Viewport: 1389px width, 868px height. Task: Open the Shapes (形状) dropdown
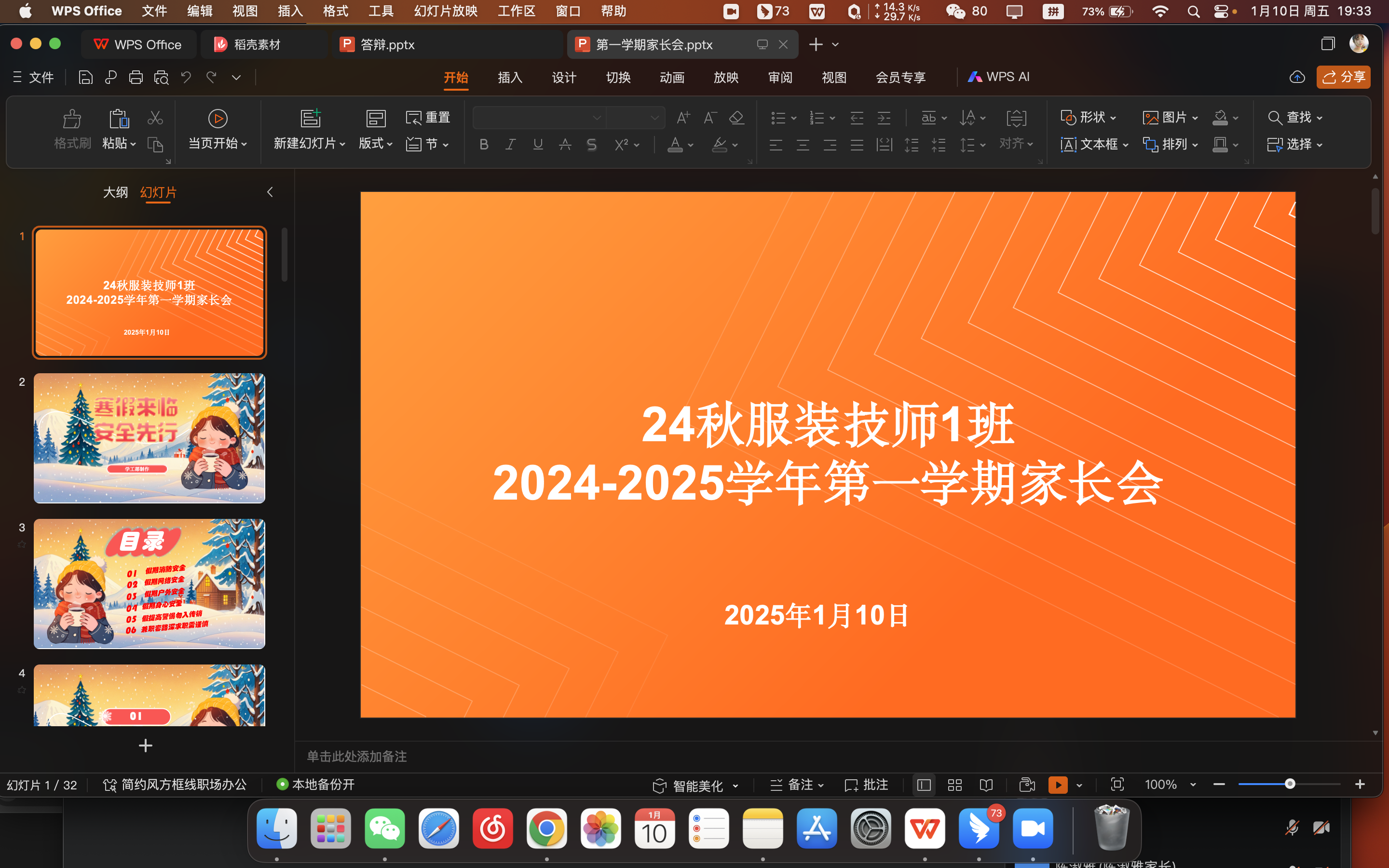pyautogui.click(x=1088, y=118)
